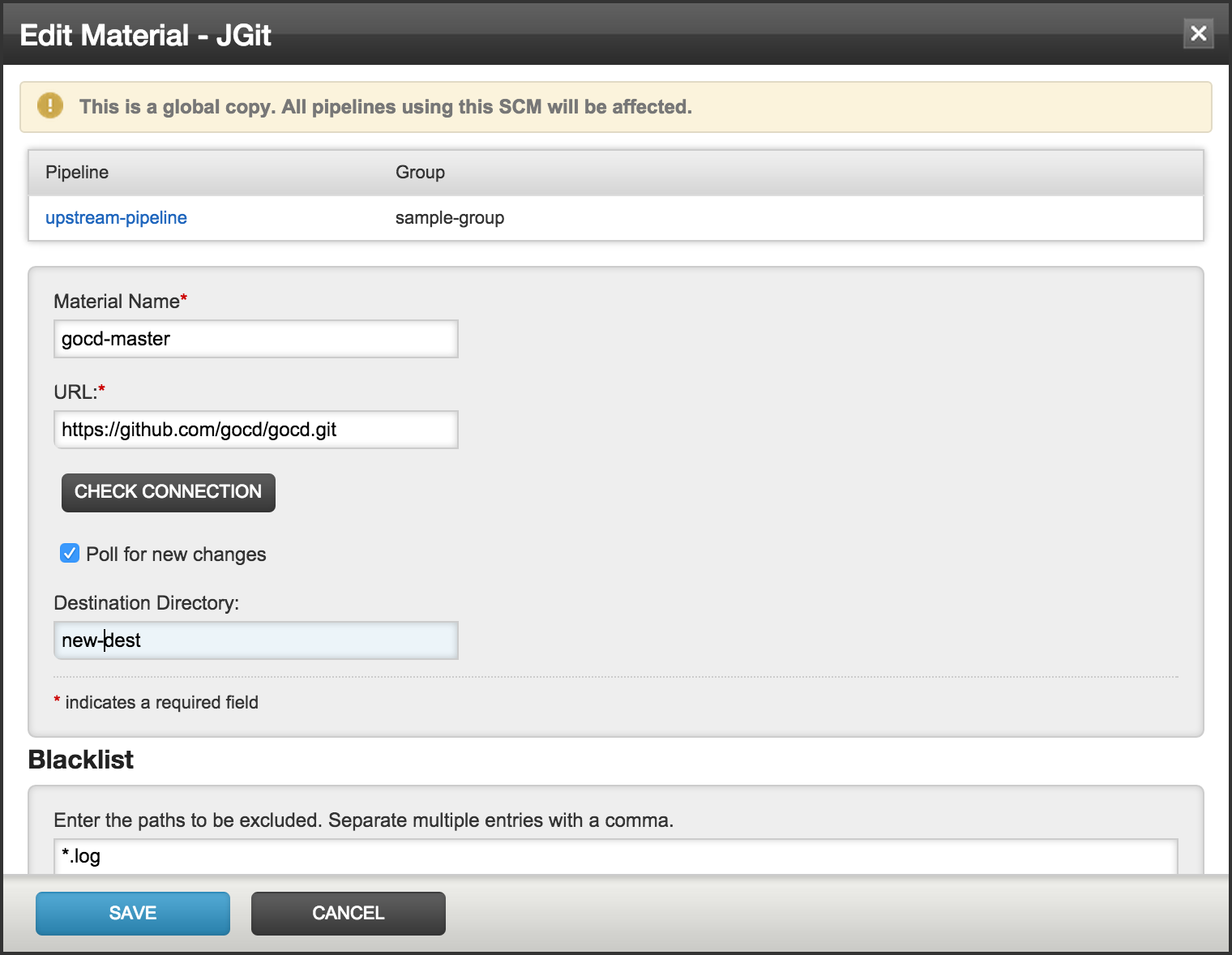The width and height of the screenshot is (1232, 955).
Task: Focus the URL text field
Action: (x=255, y=430)
